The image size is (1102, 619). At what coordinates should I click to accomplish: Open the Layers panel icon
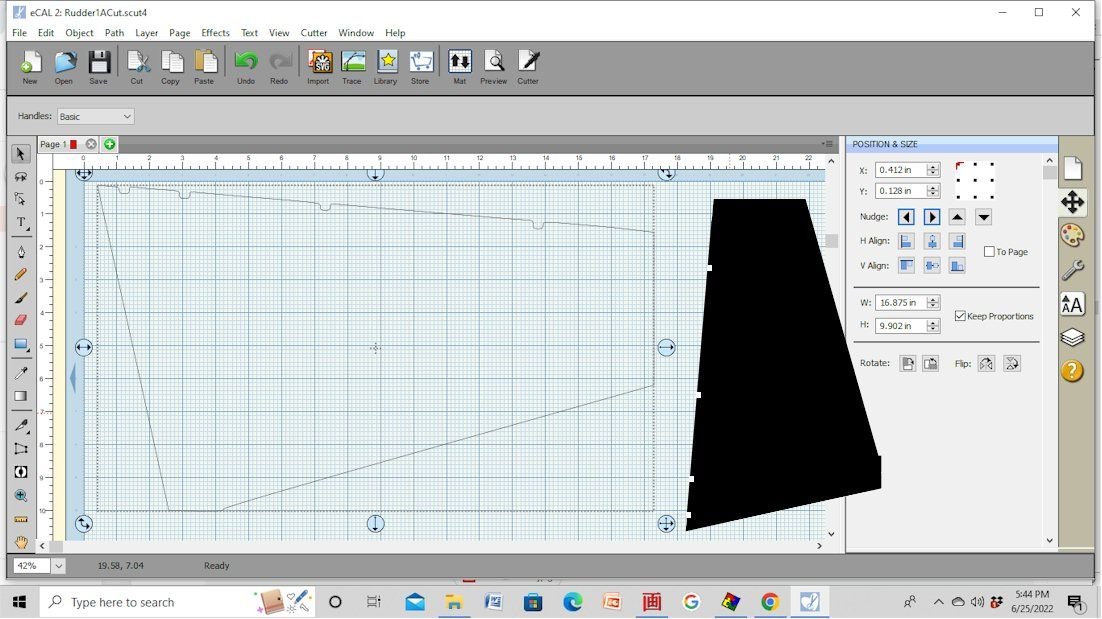coord(1072,337)
